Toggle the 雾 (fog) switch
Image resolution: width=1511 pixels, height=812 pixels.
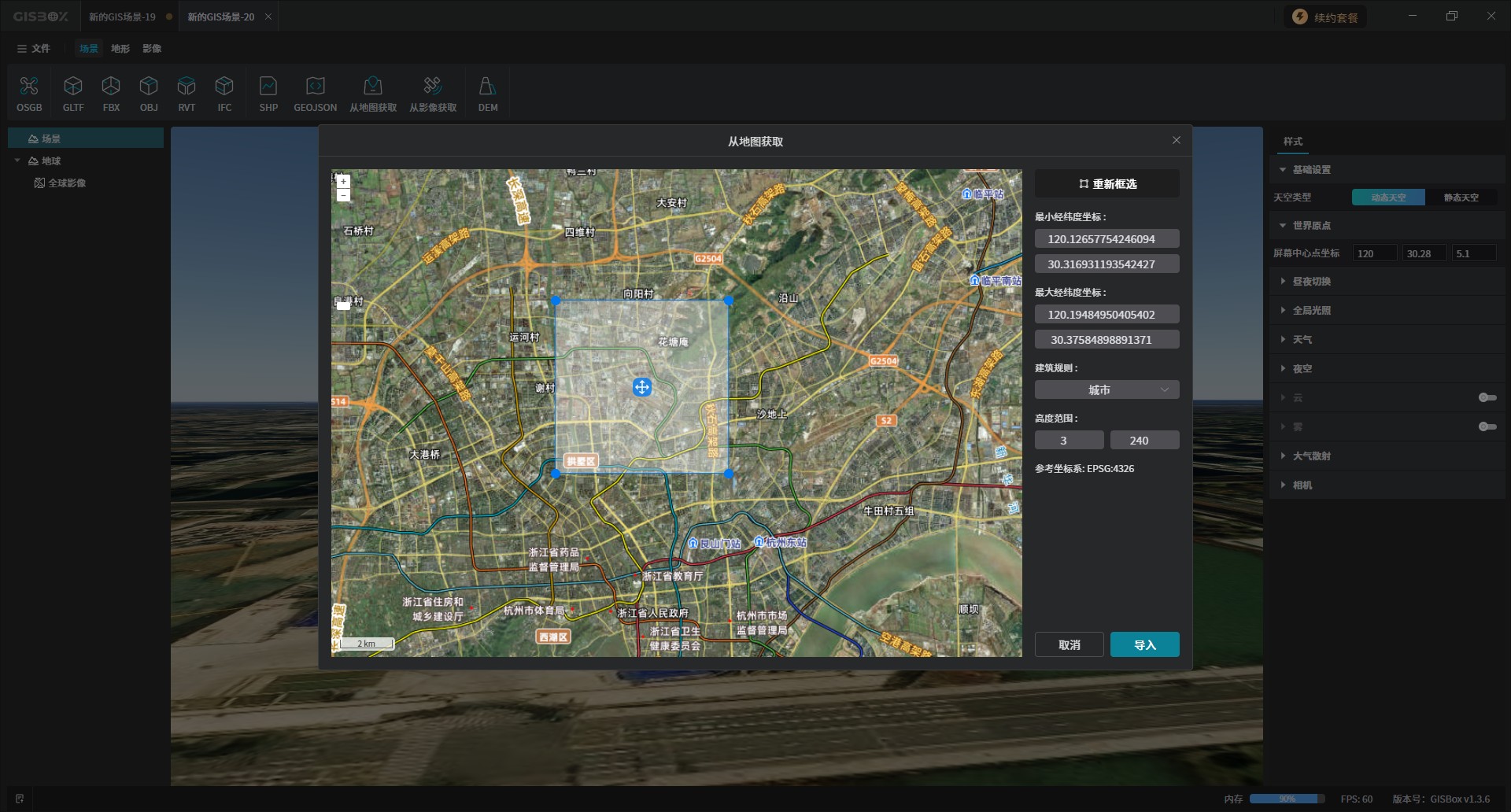click(x=1487, y=426)
